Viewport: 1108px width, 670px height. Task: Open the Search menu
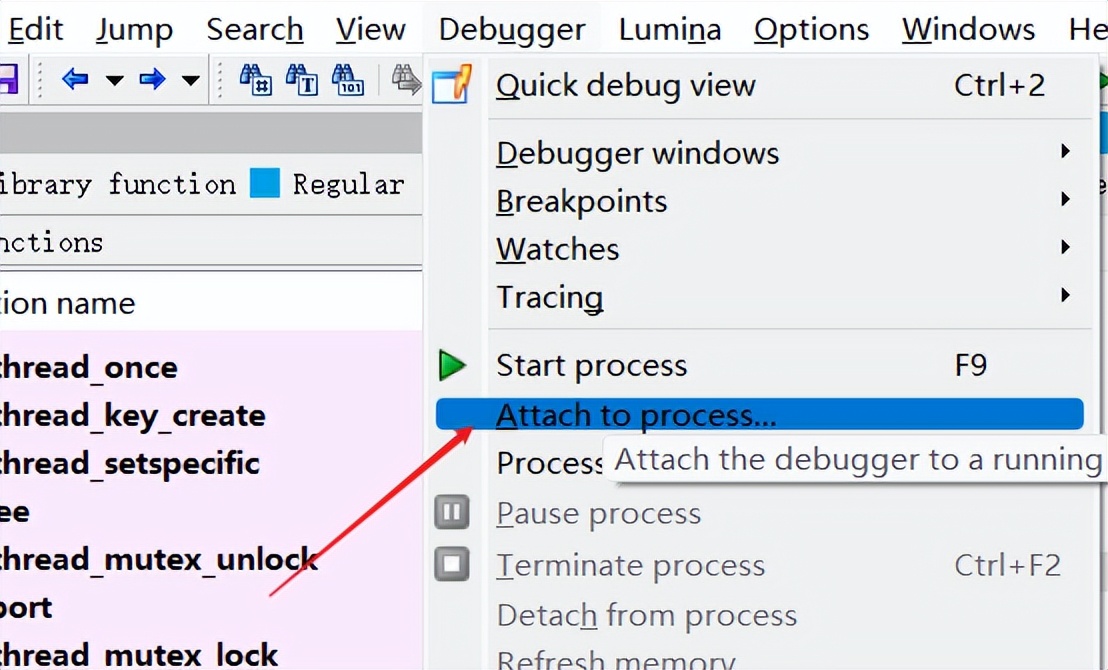point(254,30)
